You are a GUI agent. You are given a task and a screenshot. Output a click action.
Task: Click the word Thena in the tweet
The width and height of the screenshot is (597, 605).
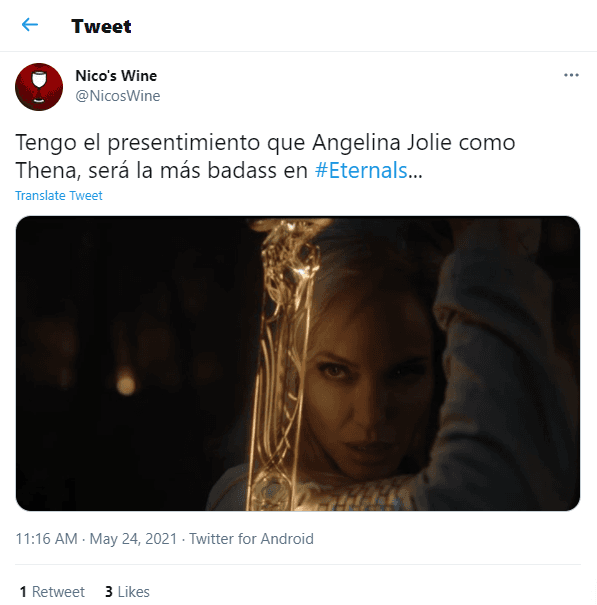coord(47,170)
